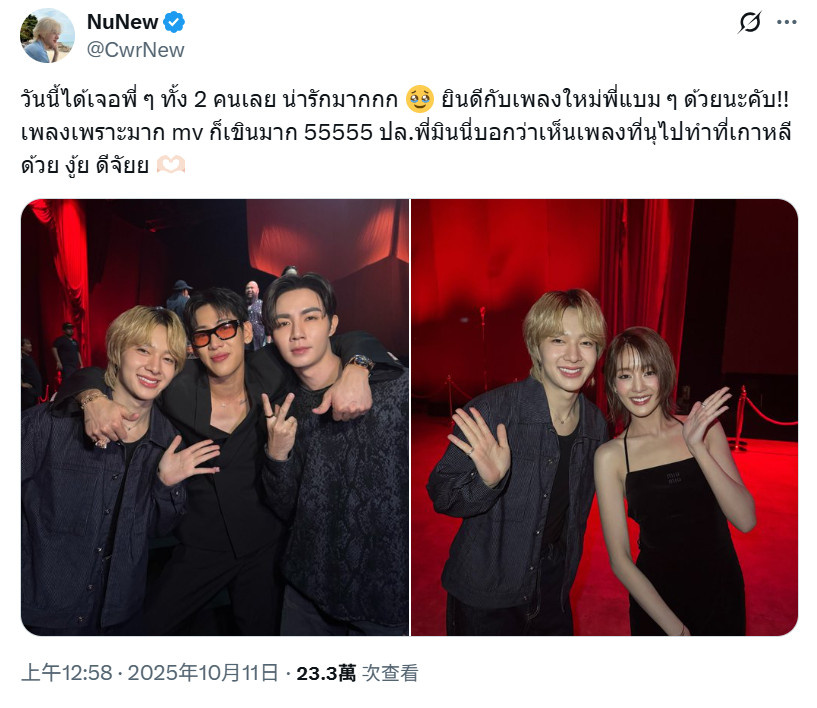Click the 次查看 views label

(x=390, y=674)
